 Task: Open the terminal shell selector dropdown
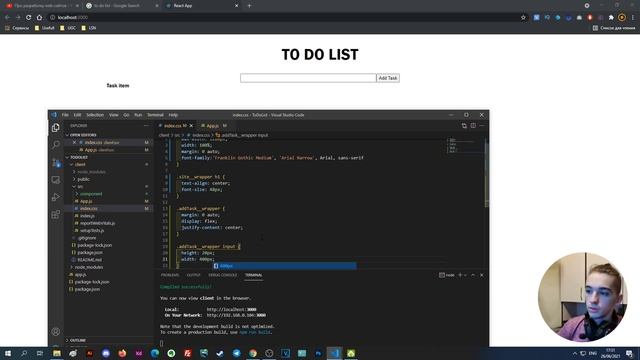tap(465, 275)
